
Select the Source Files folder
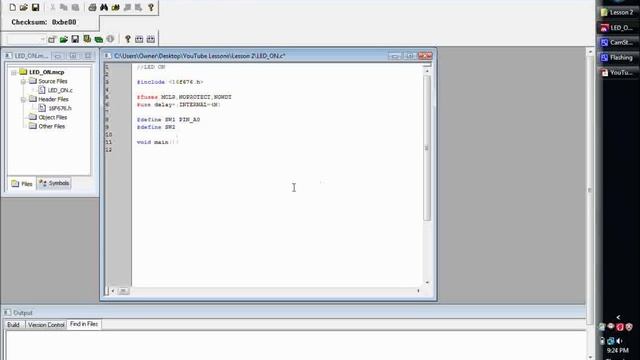pos(53,81)
